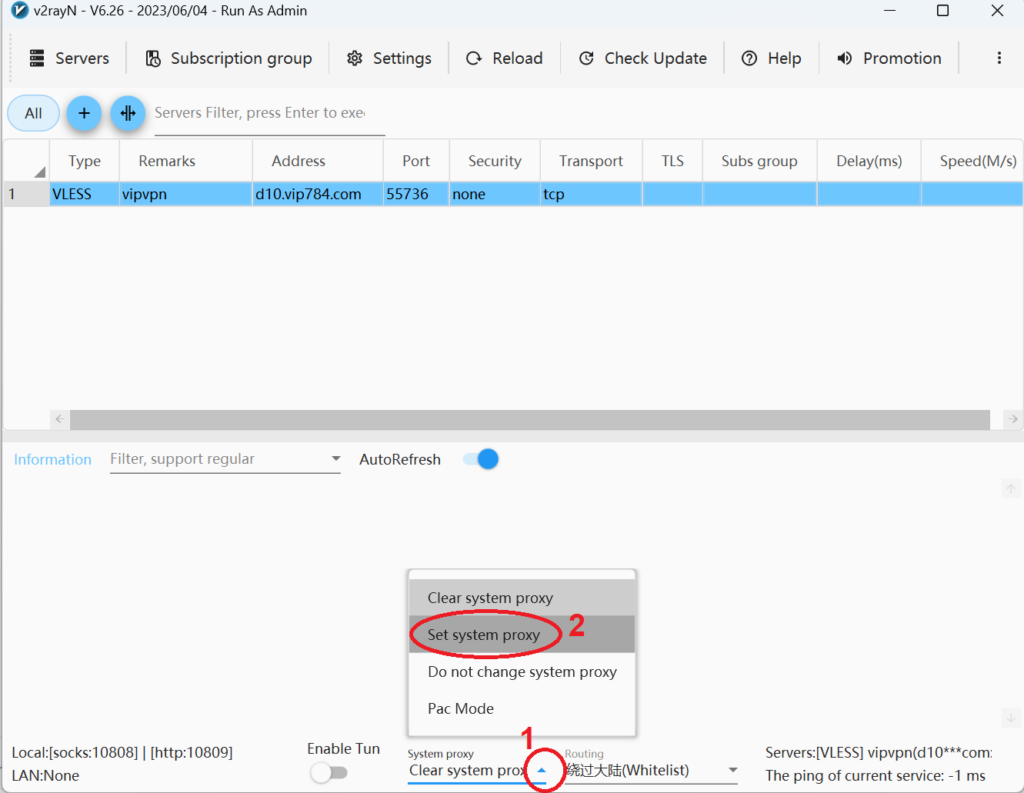The image size is (1024, 793).
Task: Choose Pac Mode from the list
Action: point(461,708)
